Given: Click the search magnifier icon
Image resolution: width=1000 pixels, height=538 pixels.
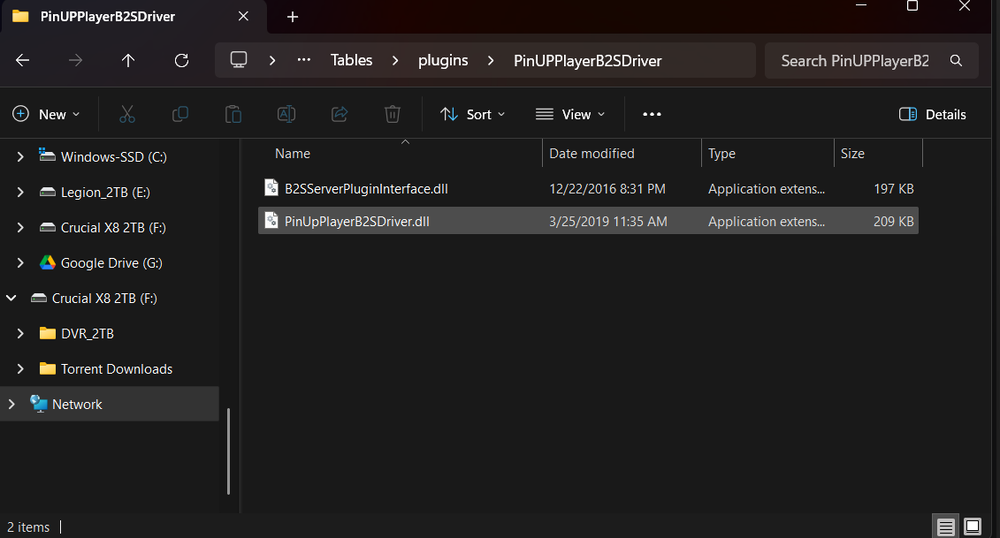Looking at the screenshot, I should (956, 61).
